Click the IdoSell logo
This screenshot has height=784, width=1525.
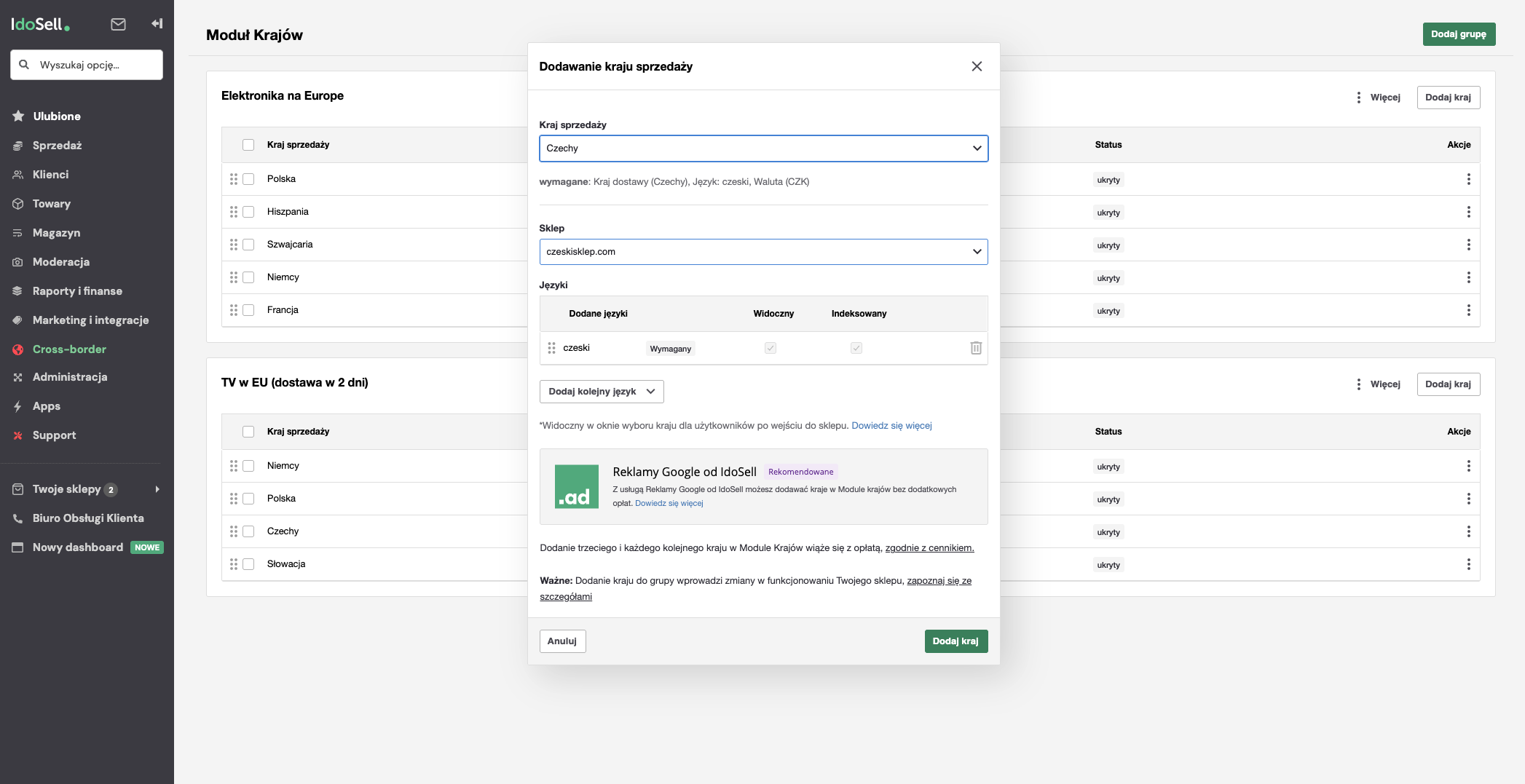click(x=40, y=24)
